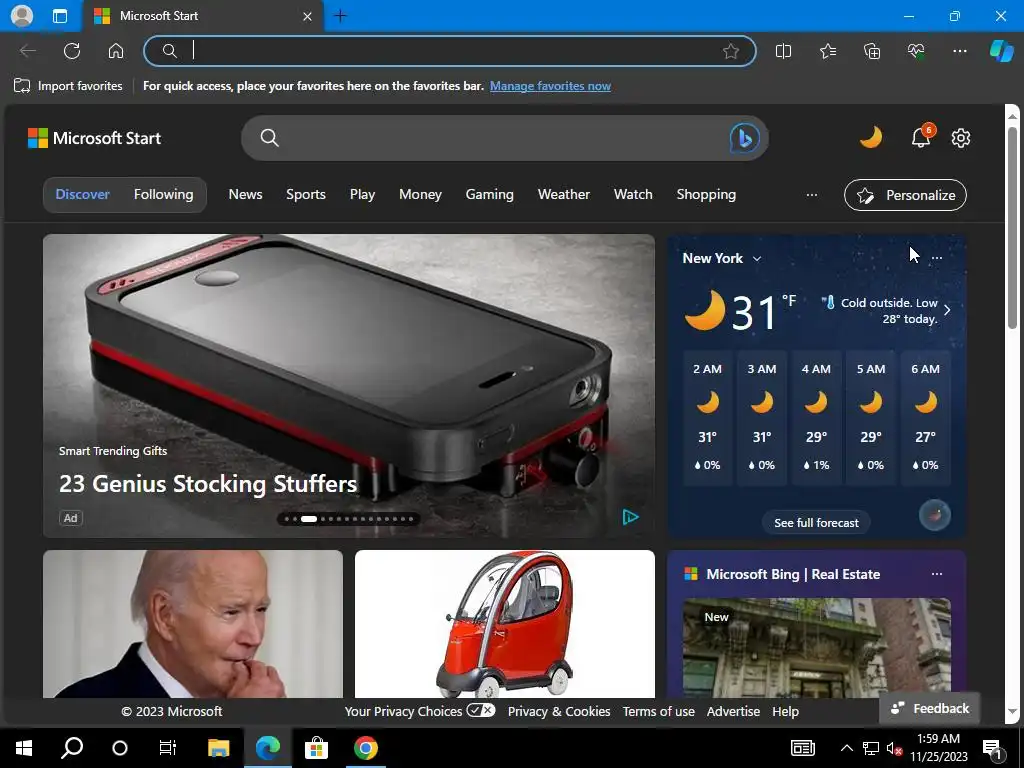
Task: Open Browser essentials heart icon
Action: (916, 51)
